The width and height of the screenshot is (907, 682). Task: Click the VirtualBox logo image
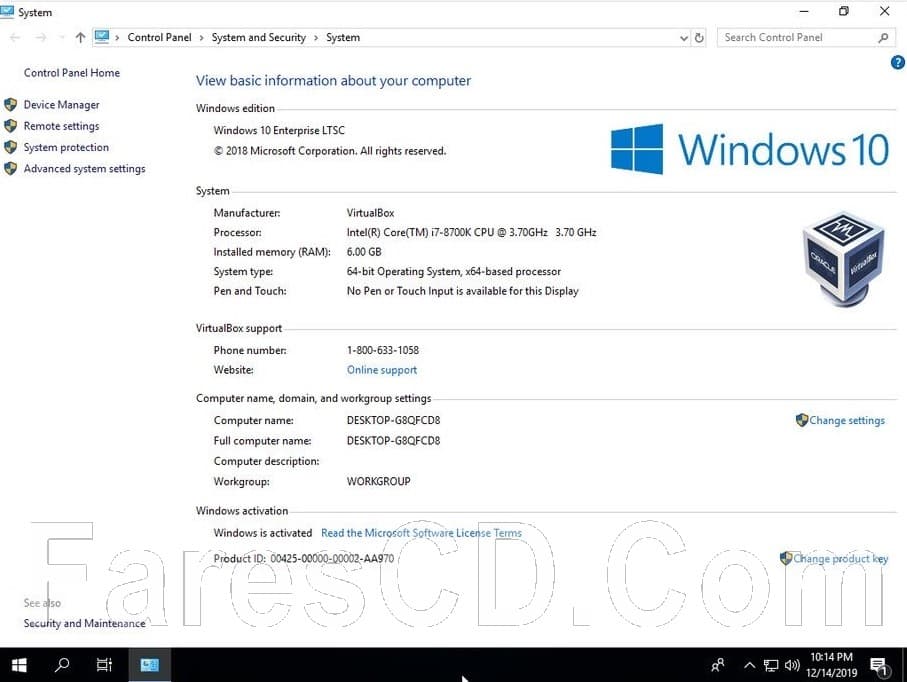pos(844,259)
